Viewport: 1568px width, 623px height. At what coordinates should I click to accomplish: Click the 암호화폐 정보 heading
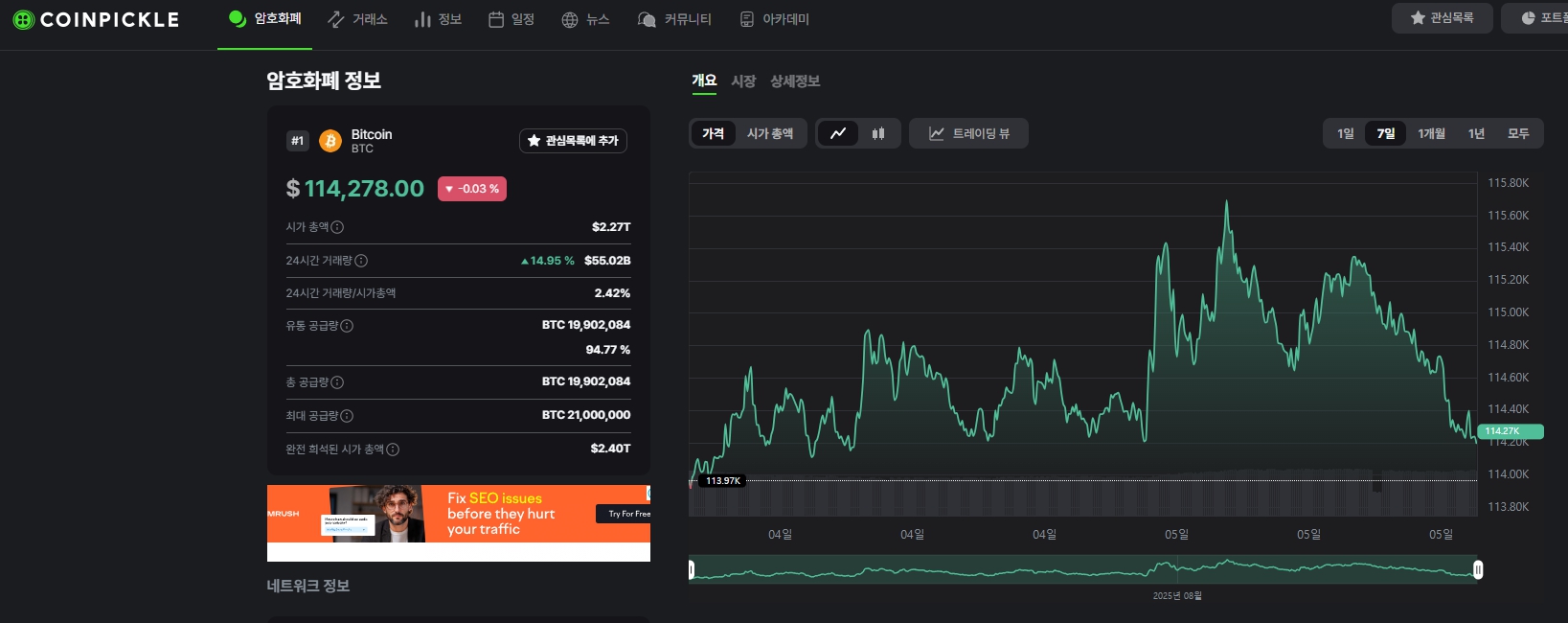324,81
